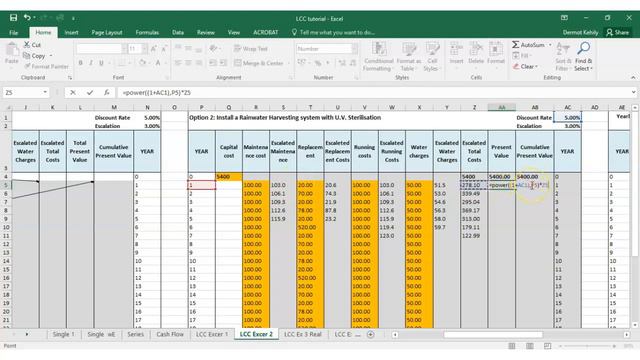The width and height of the screenshot is (640, 360).
Task: Open the ACROBAT ribbon tab
Action: pyautogui.click(x=266, y=32)
